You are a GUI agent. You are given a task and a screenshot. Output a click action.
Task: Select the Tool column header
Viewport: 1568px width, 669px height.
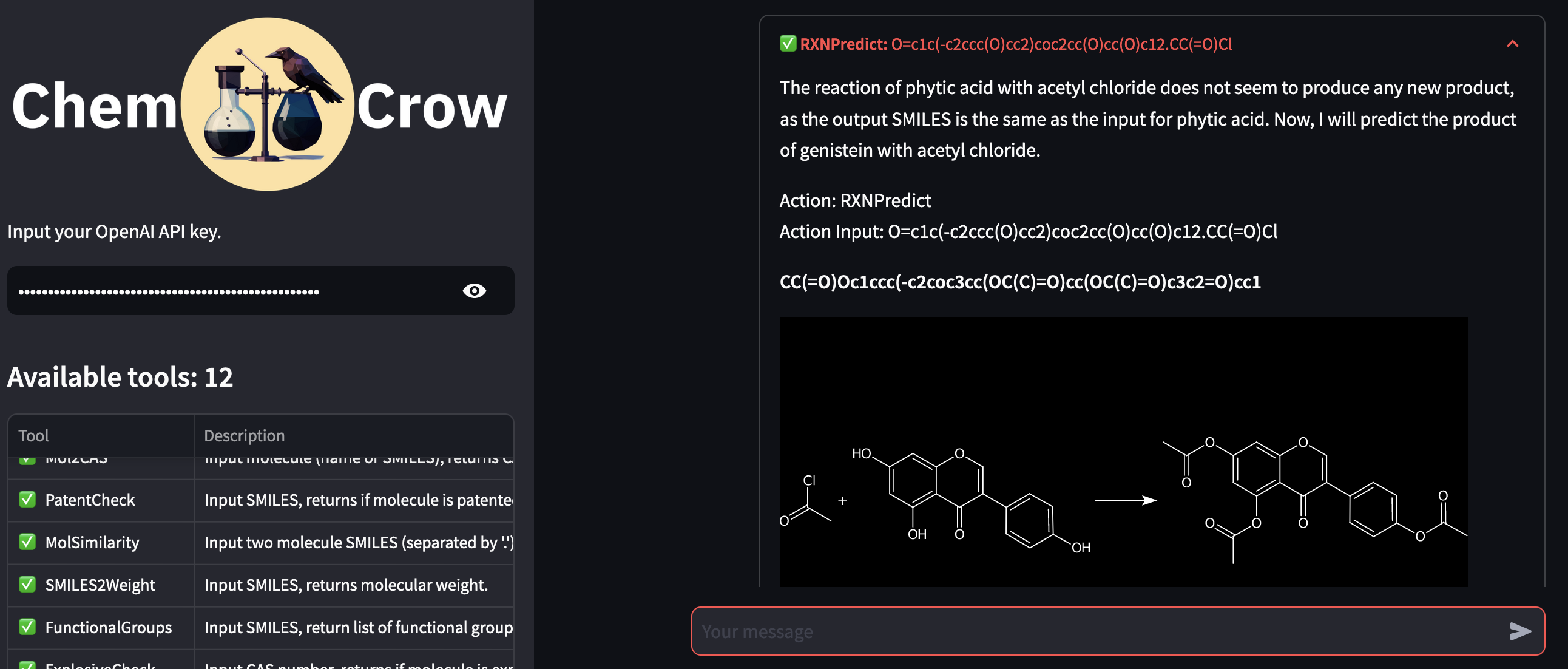click(x=34, y=435)
